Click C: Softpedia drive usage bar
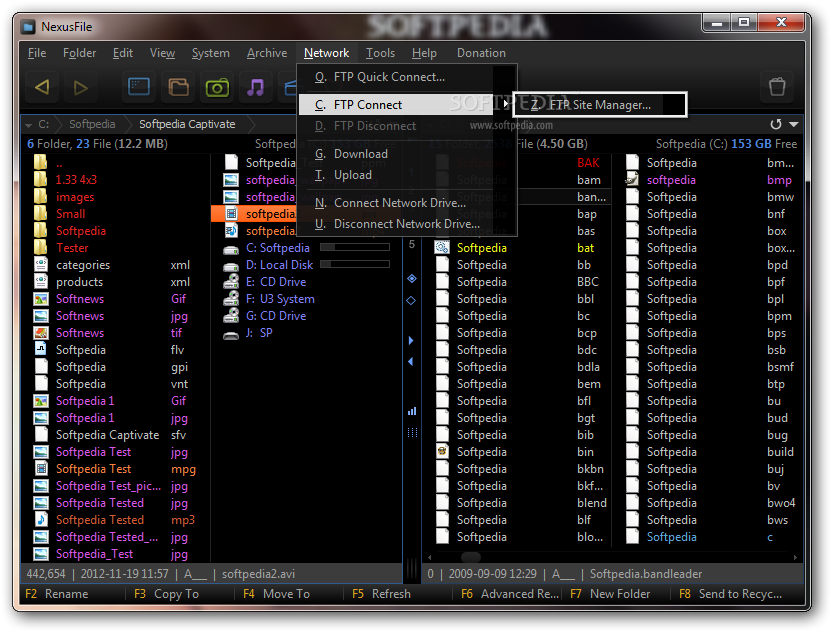 [x=355, y=247]
